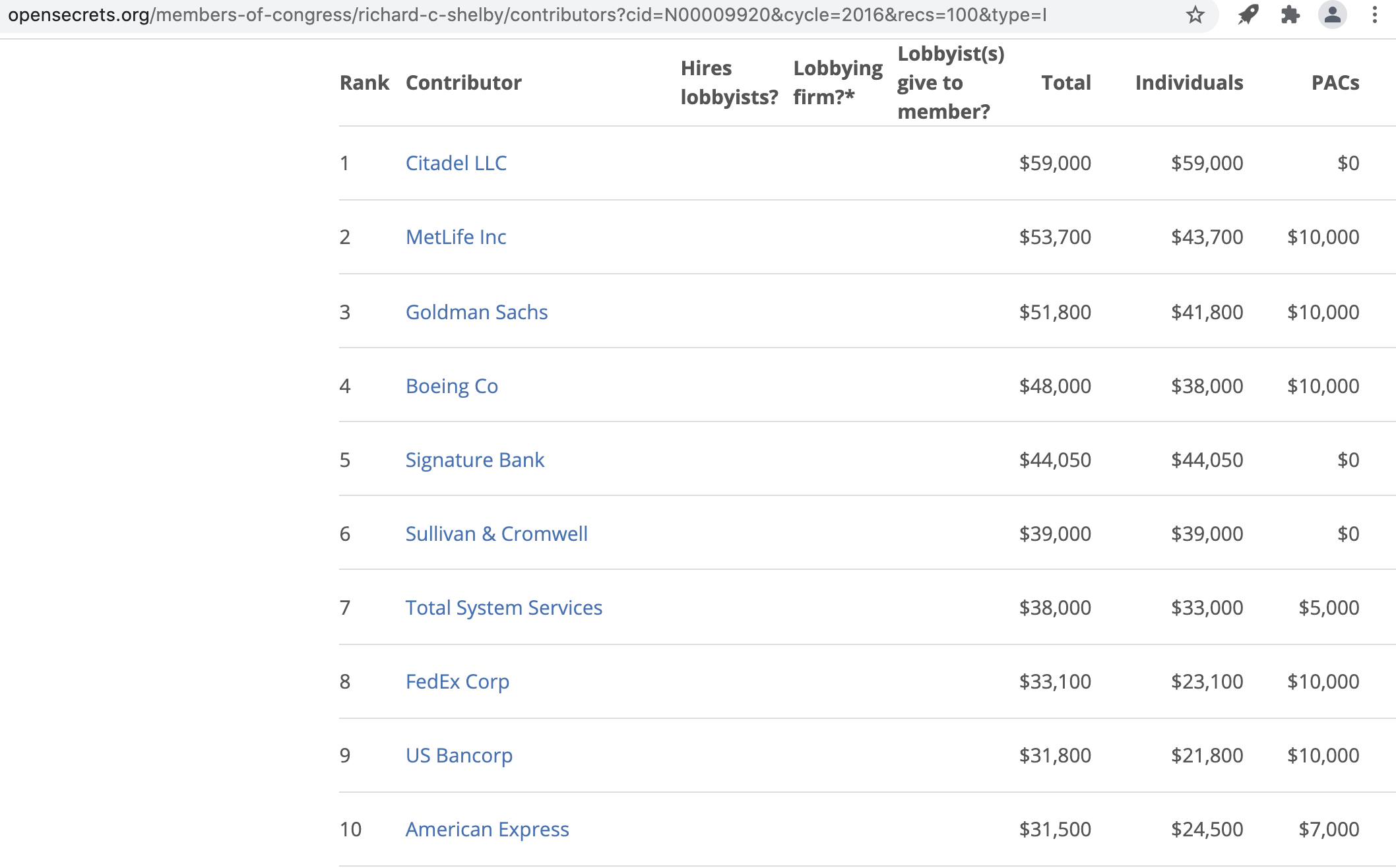Select the $33,100 total for FedEx Corp
This screenshot has height=868, width=1396.
1055,681
